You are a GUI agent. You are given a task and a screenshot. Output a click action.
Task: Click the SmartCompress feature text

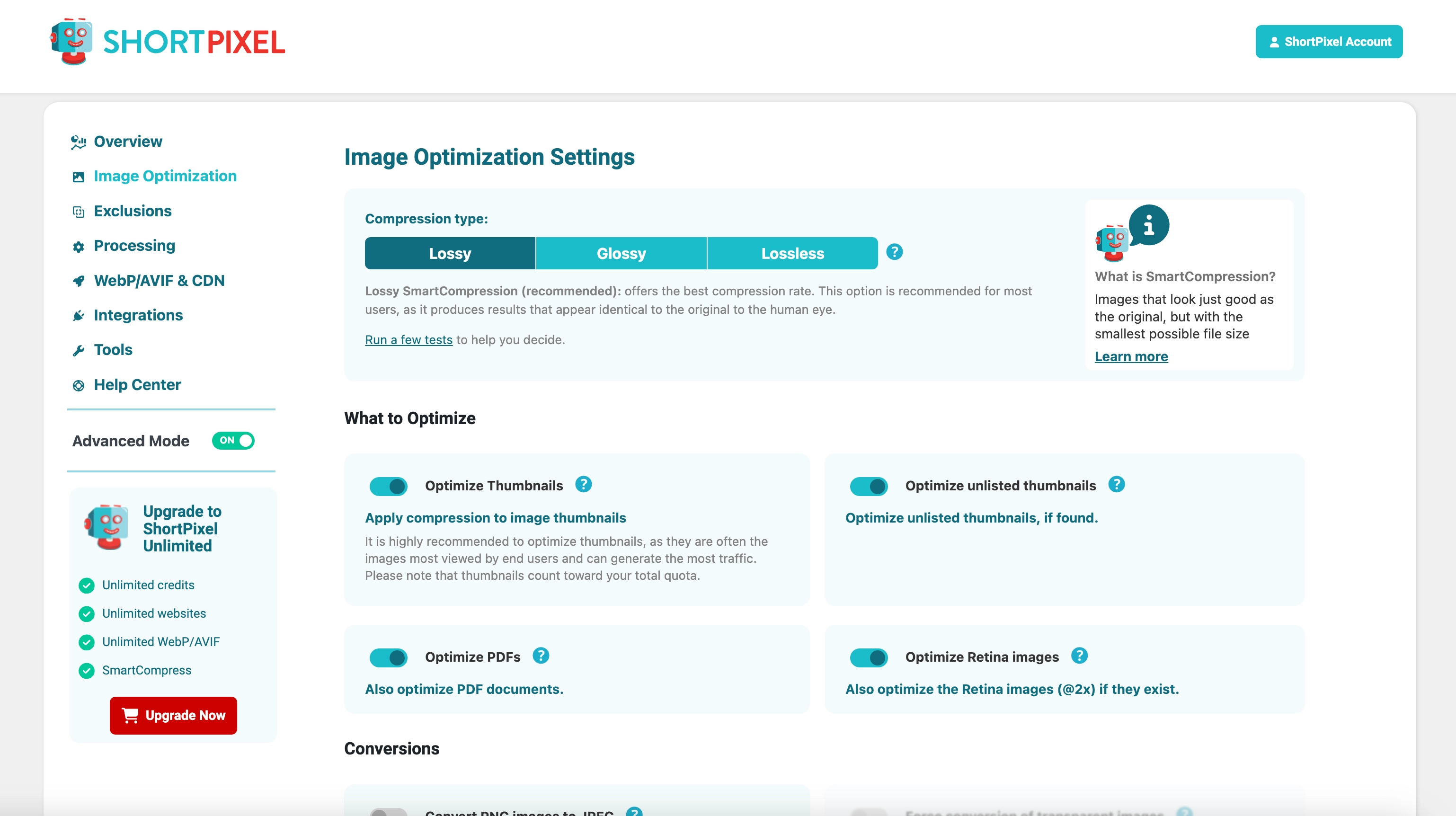pos(146,670)
